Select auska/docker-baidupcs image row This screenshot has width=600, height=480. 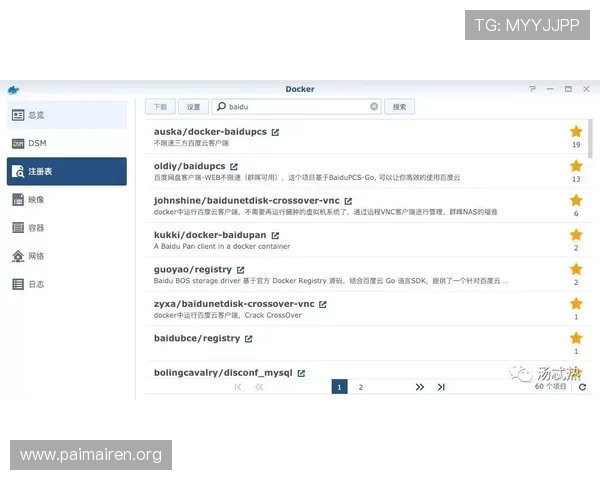tap(368, 137)
